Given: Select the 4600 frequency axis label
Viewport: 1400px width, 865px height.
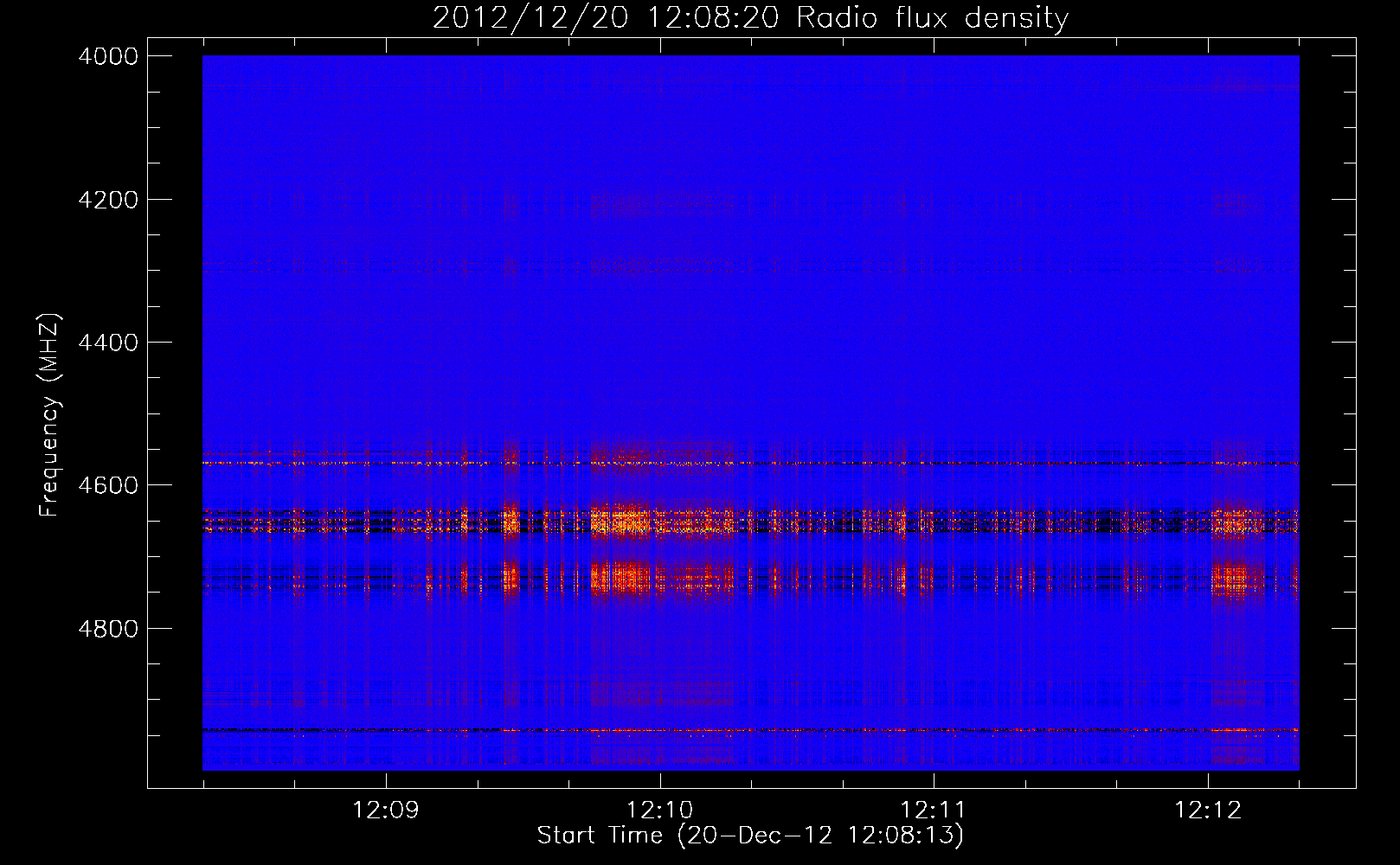Looking at the screenshot, I should (108, 485).
